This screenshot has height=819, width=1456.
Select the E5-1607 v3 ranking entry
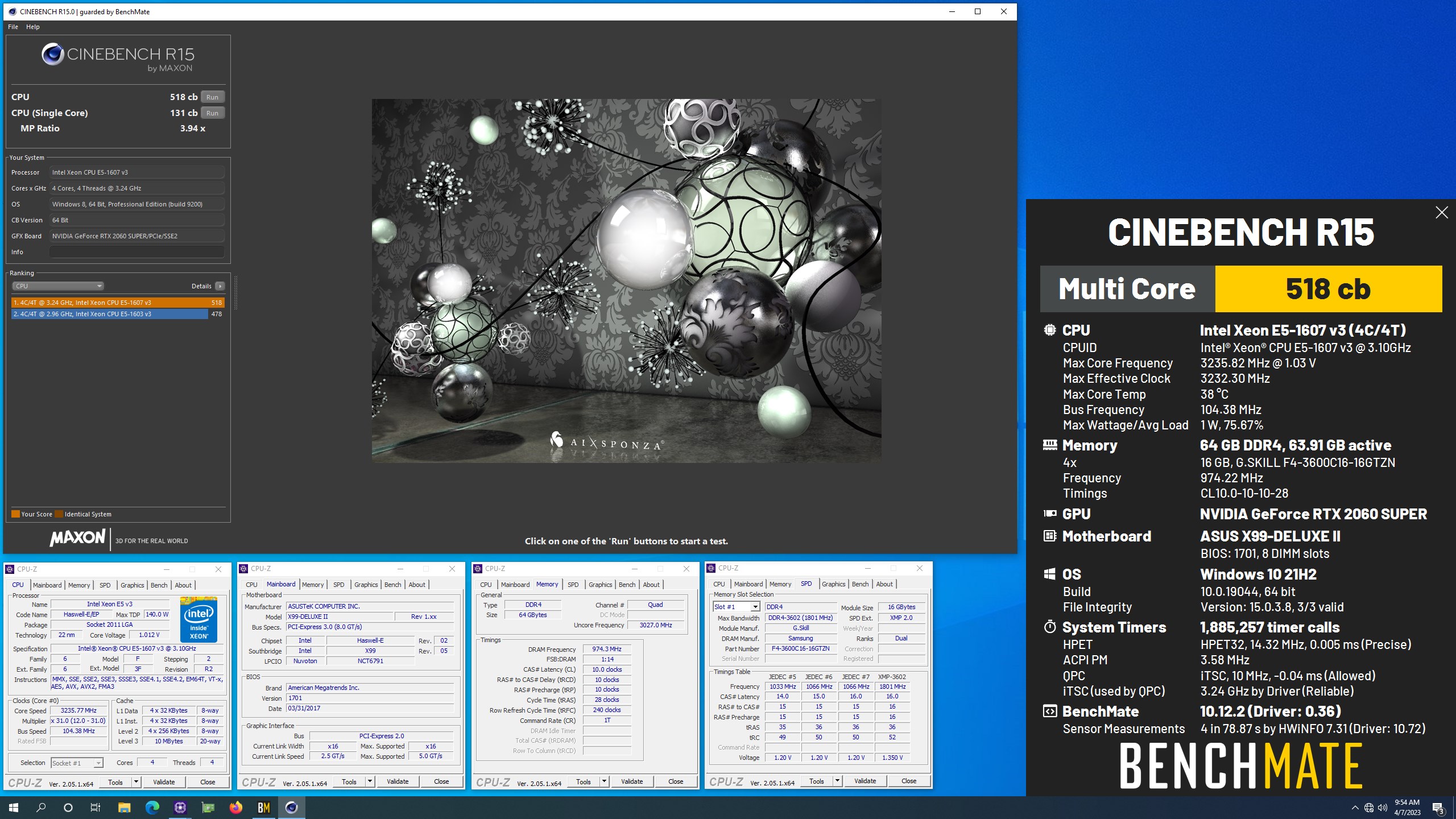[118, 303]
